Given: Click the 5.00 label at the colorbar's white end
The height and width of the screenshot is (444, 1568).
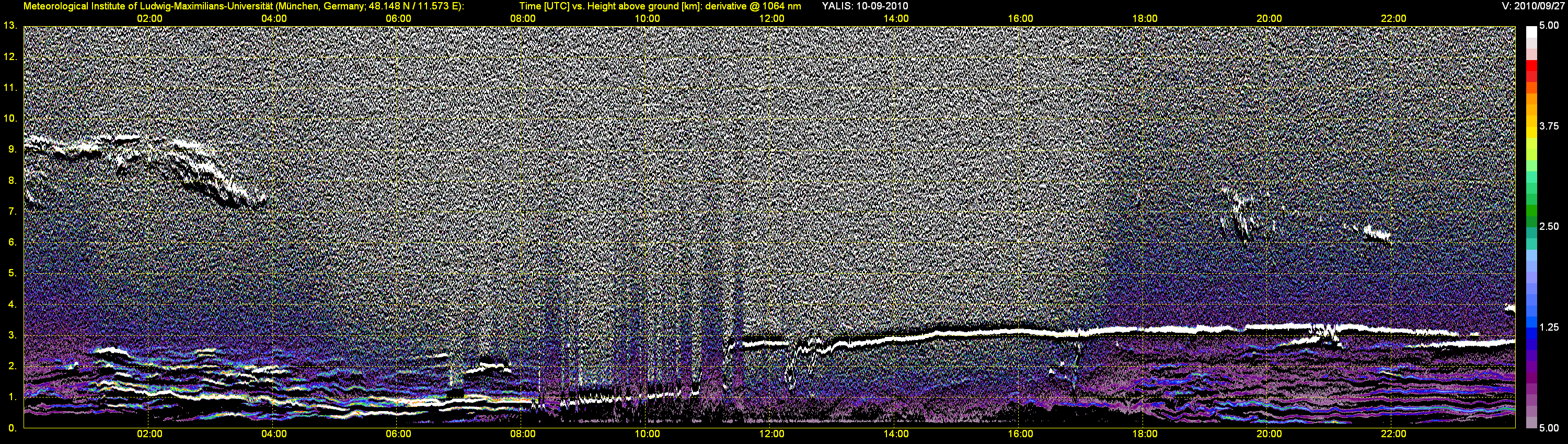Looking at the screenshot, I should [1549, 26].
